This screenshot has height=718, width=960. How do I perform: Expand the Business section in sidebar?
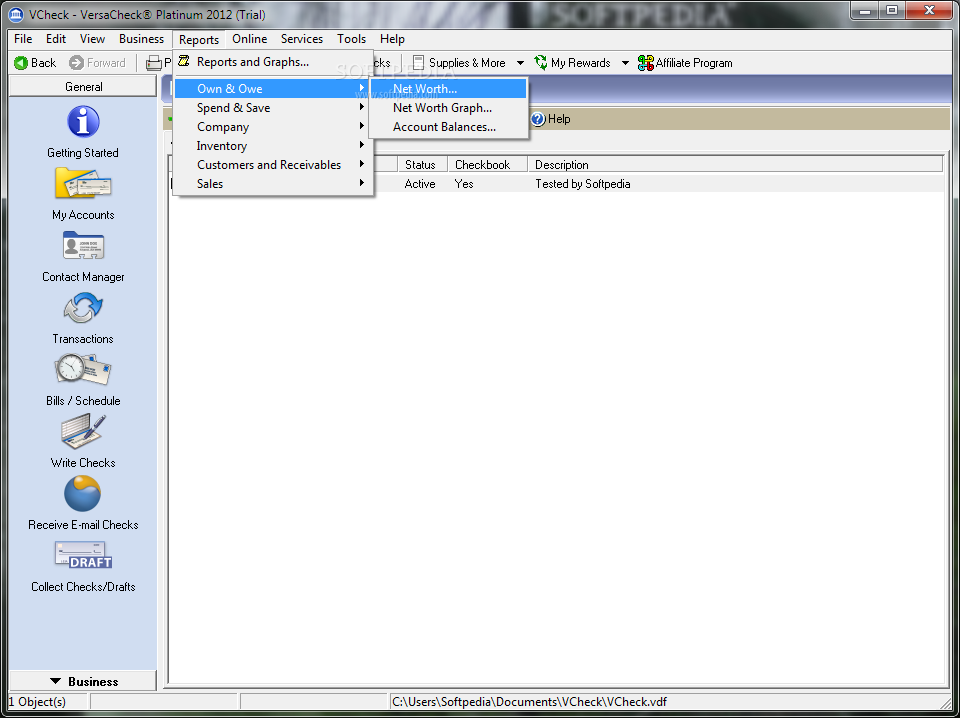coord(83,681)
